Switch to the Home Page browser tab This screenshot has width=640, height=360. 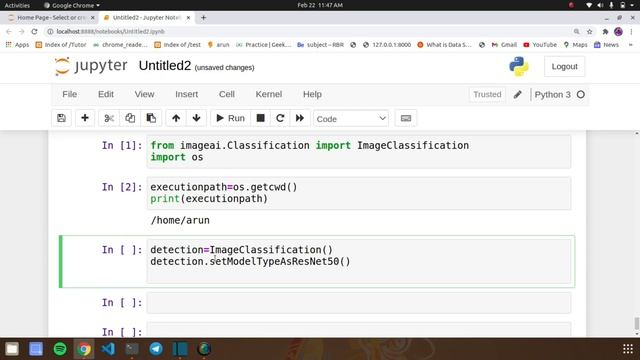(51, 18)
